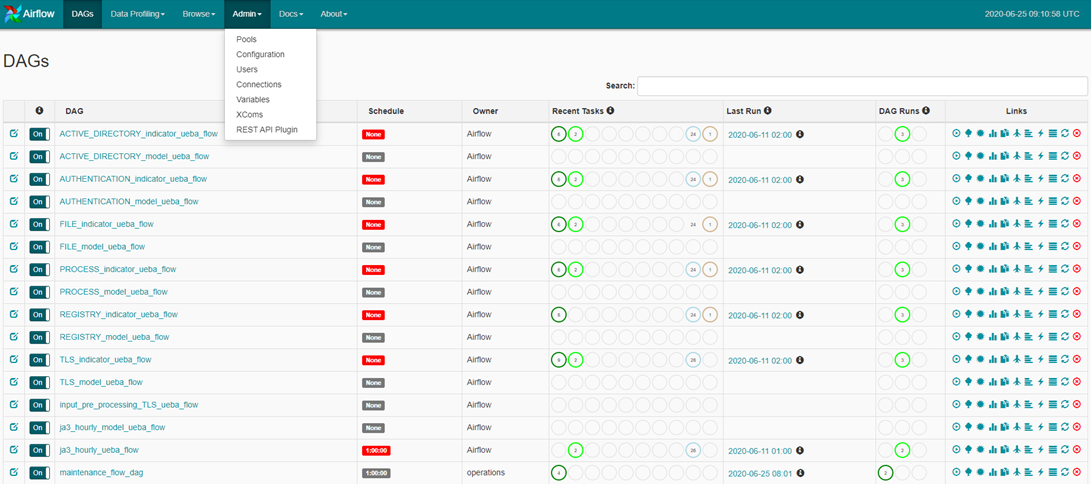The image size is (1091, 484).
Task: Open Landing Times plane icon for TLS_model_ueba_flow
Action: (x=1016, y=383)
